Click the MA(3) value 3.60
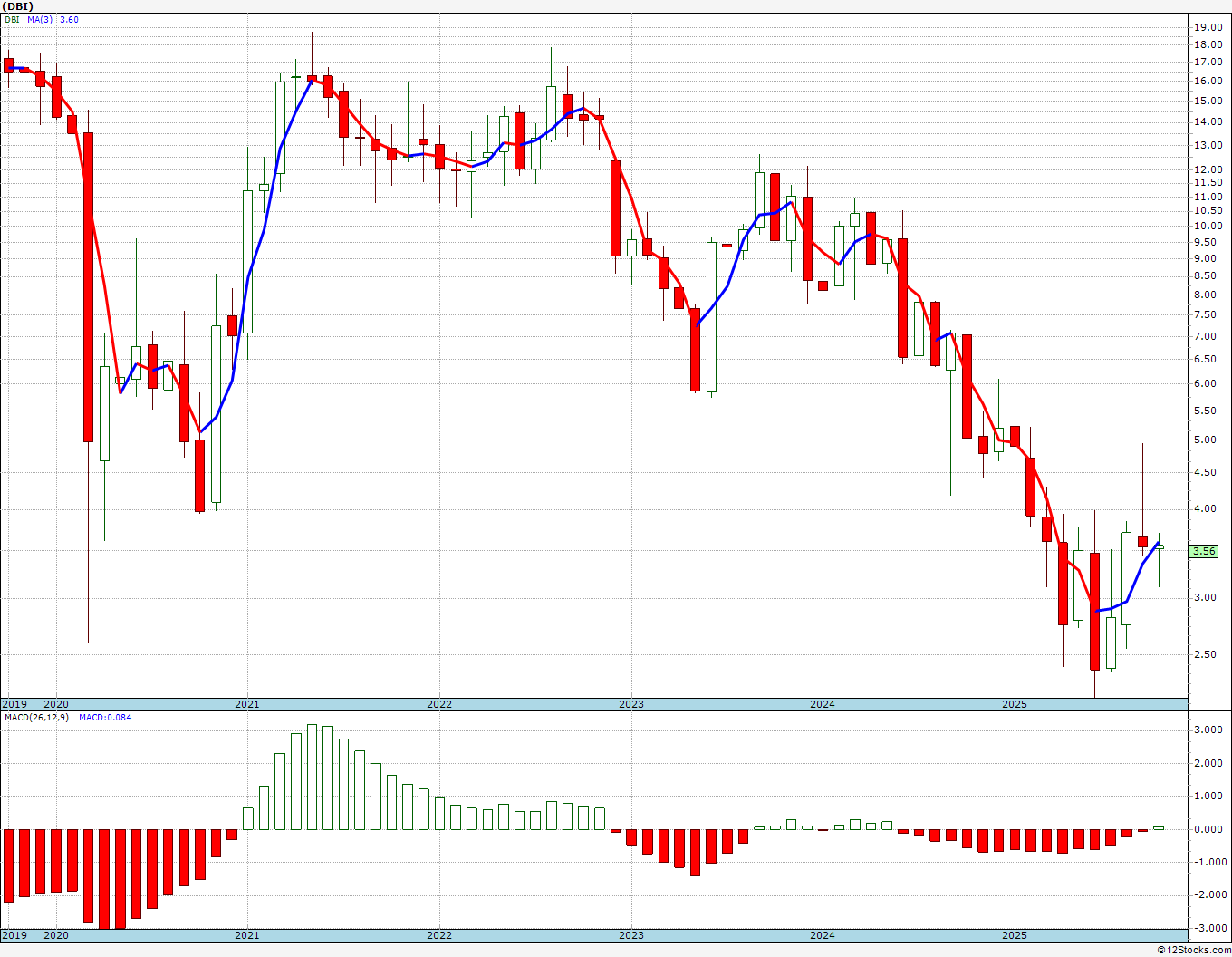Viewport: 1232px width, 957px height. [x=69, y=19]
